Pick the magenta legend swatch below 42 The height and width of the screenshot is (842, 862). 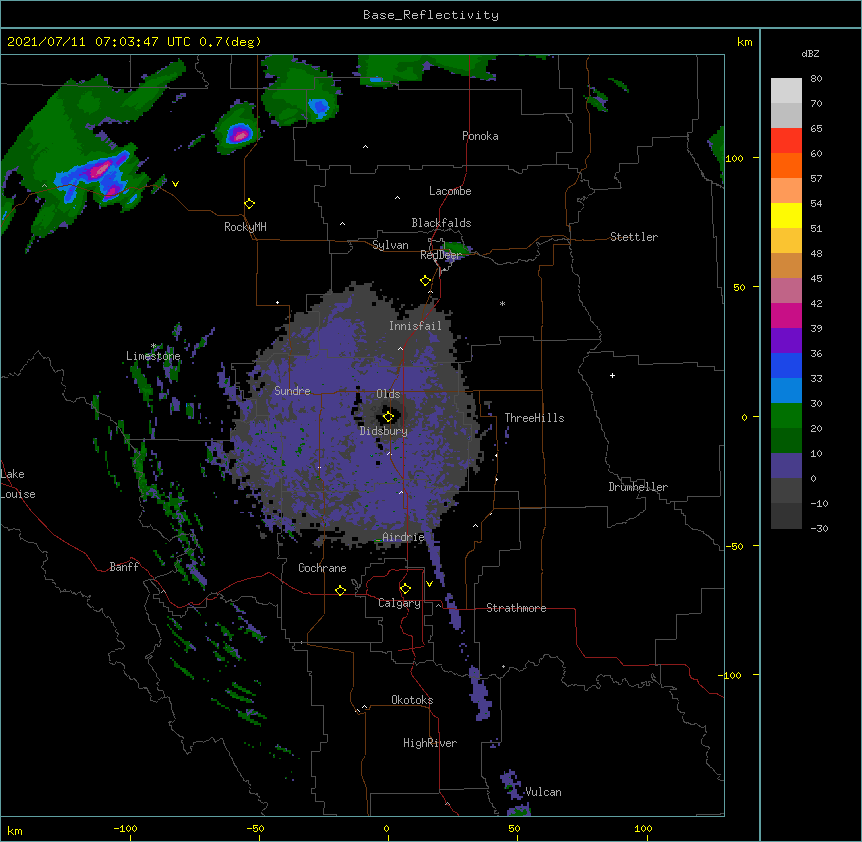tap(786, 315)
